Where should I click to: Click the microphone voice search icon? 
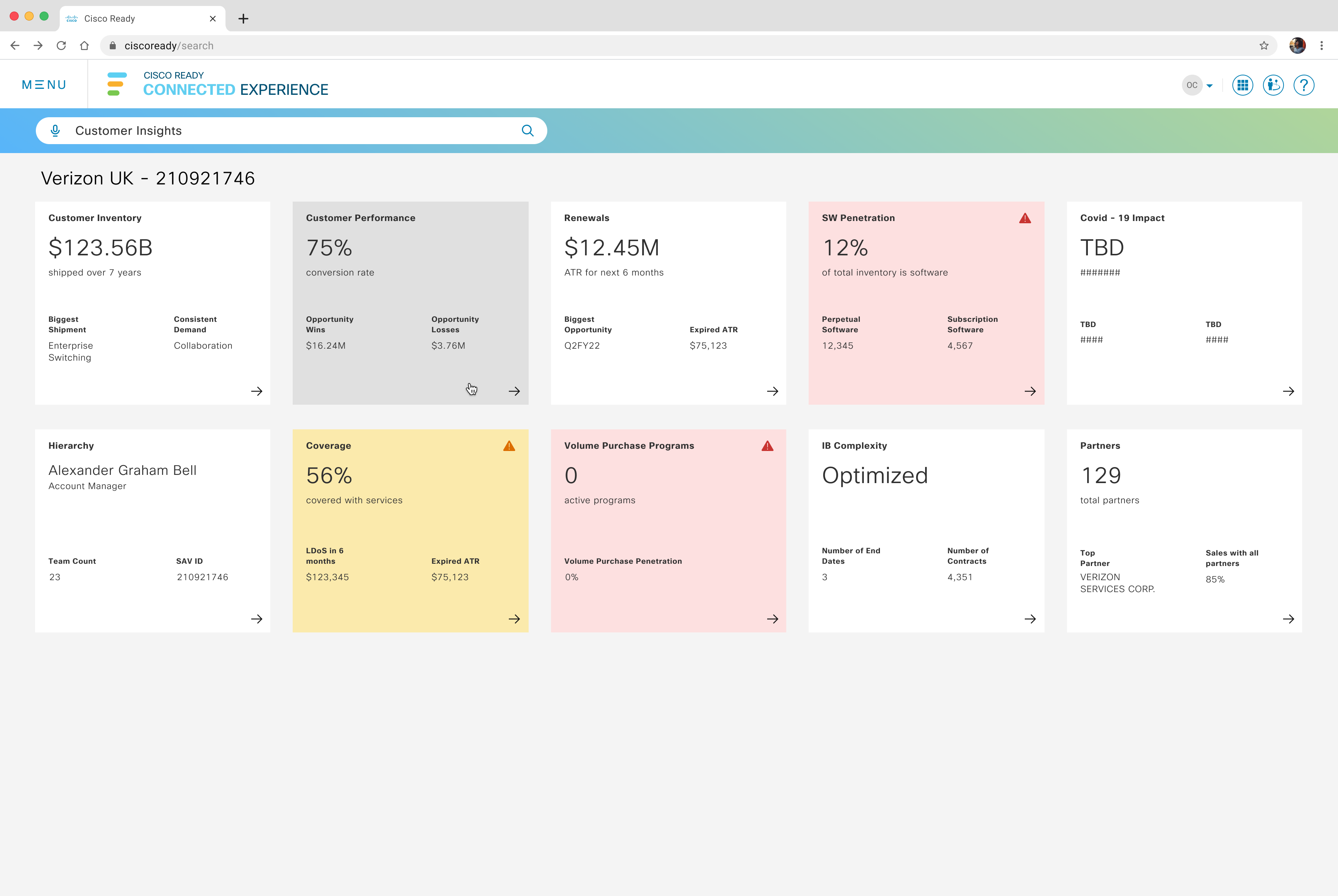click(x=55, y=131)
